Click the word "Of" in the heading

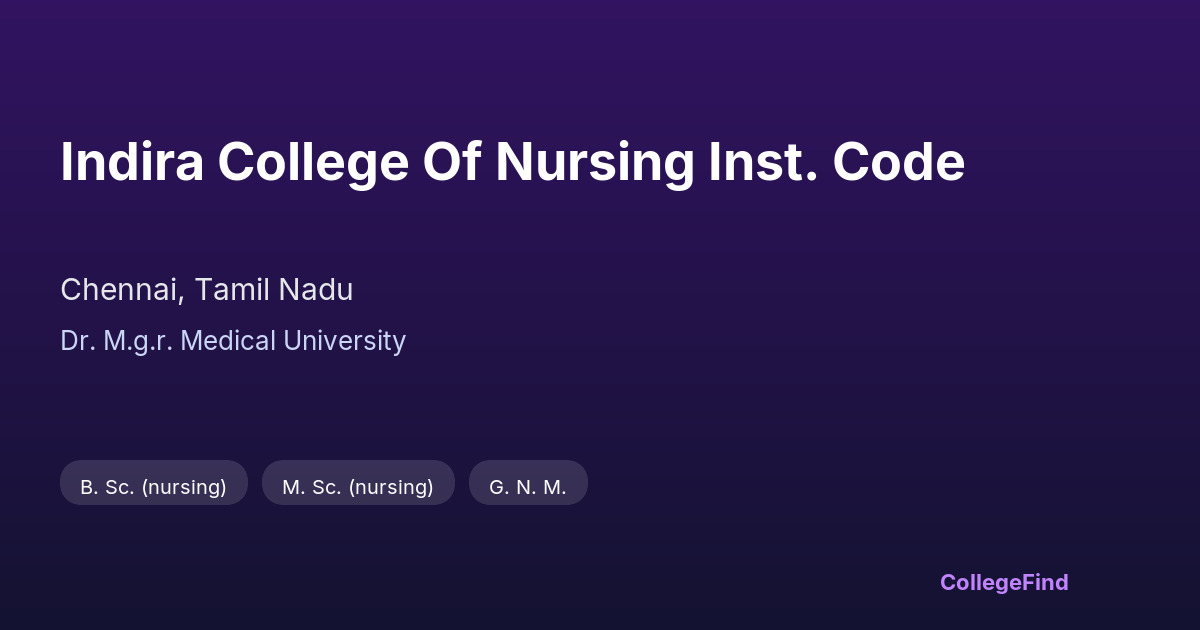coord(452,162)
